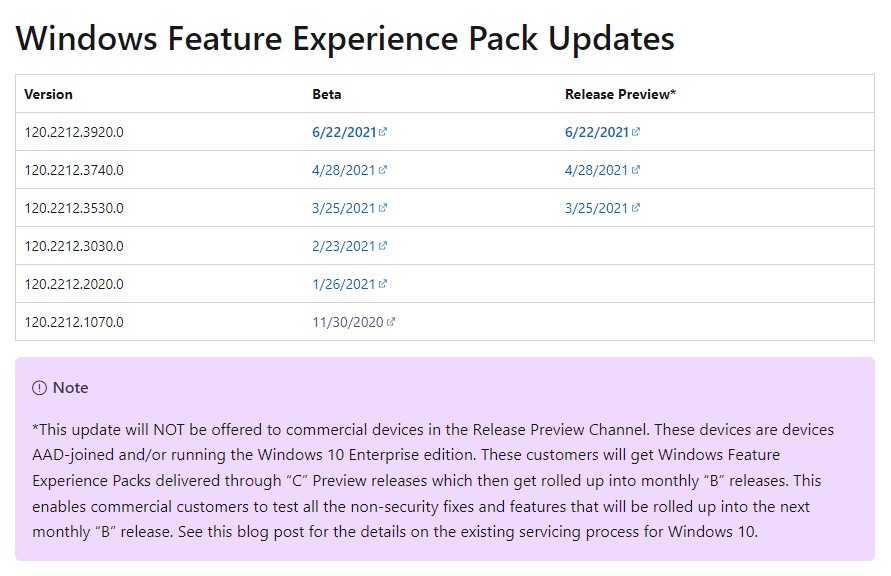Image resolution: width=891 pixels, height=576 pixels.
Task: Click version cell 120.2212.3920.0
Action: (x=74, y=132)
